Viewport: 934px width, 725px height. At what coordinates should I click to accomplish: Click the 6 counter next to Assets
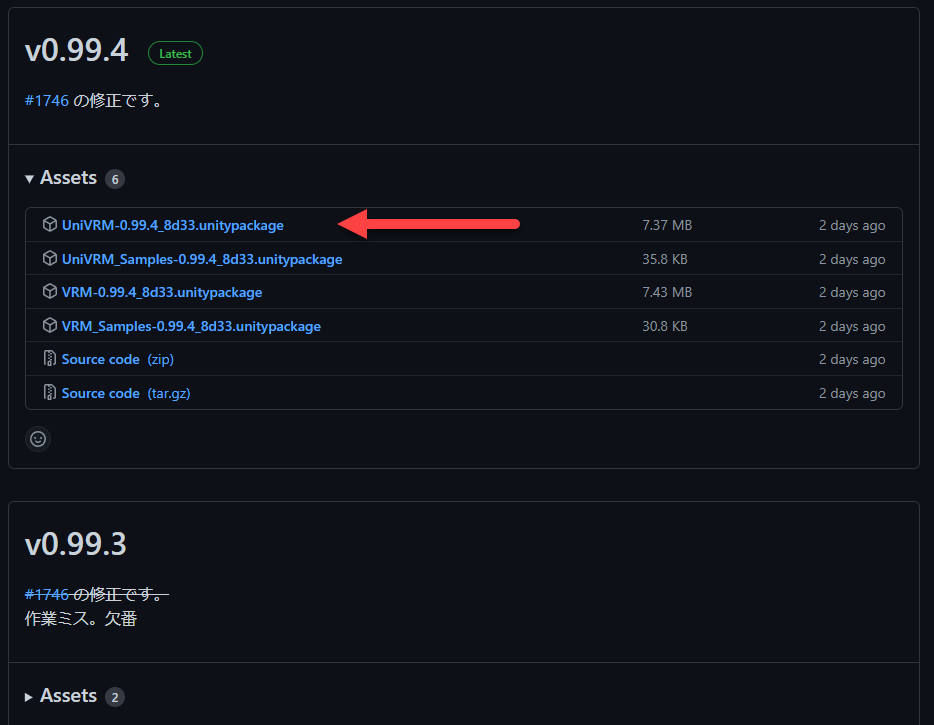coord(115,179)
